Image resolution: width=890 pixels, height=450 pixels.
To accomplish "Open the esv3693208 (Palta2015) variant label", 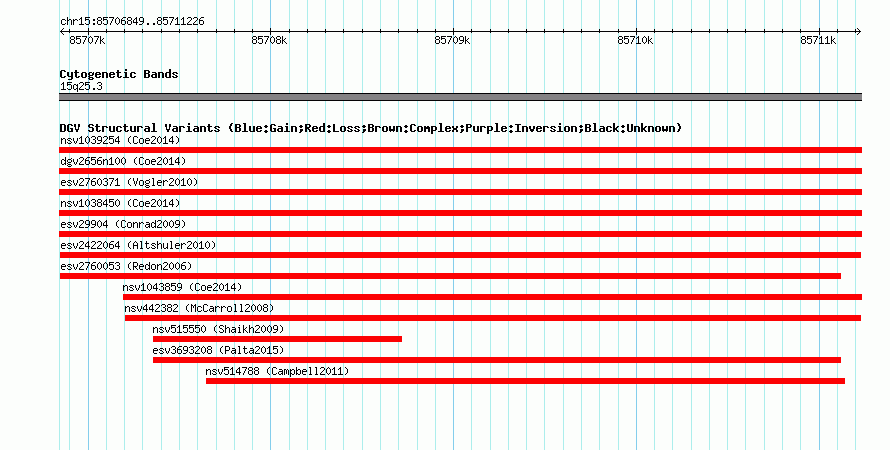I will point(218,350).
